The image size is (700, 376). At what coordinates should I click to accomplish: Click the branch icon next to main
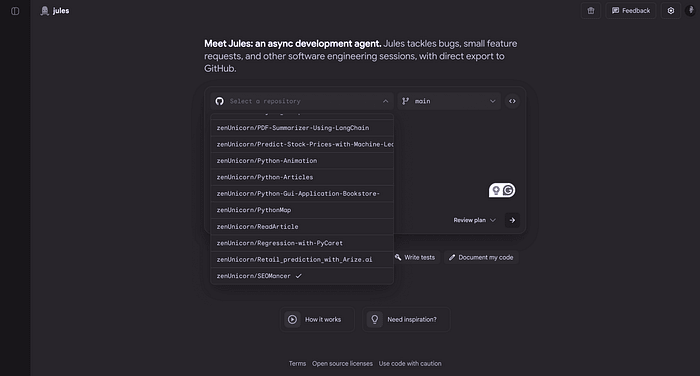[405, 101]
